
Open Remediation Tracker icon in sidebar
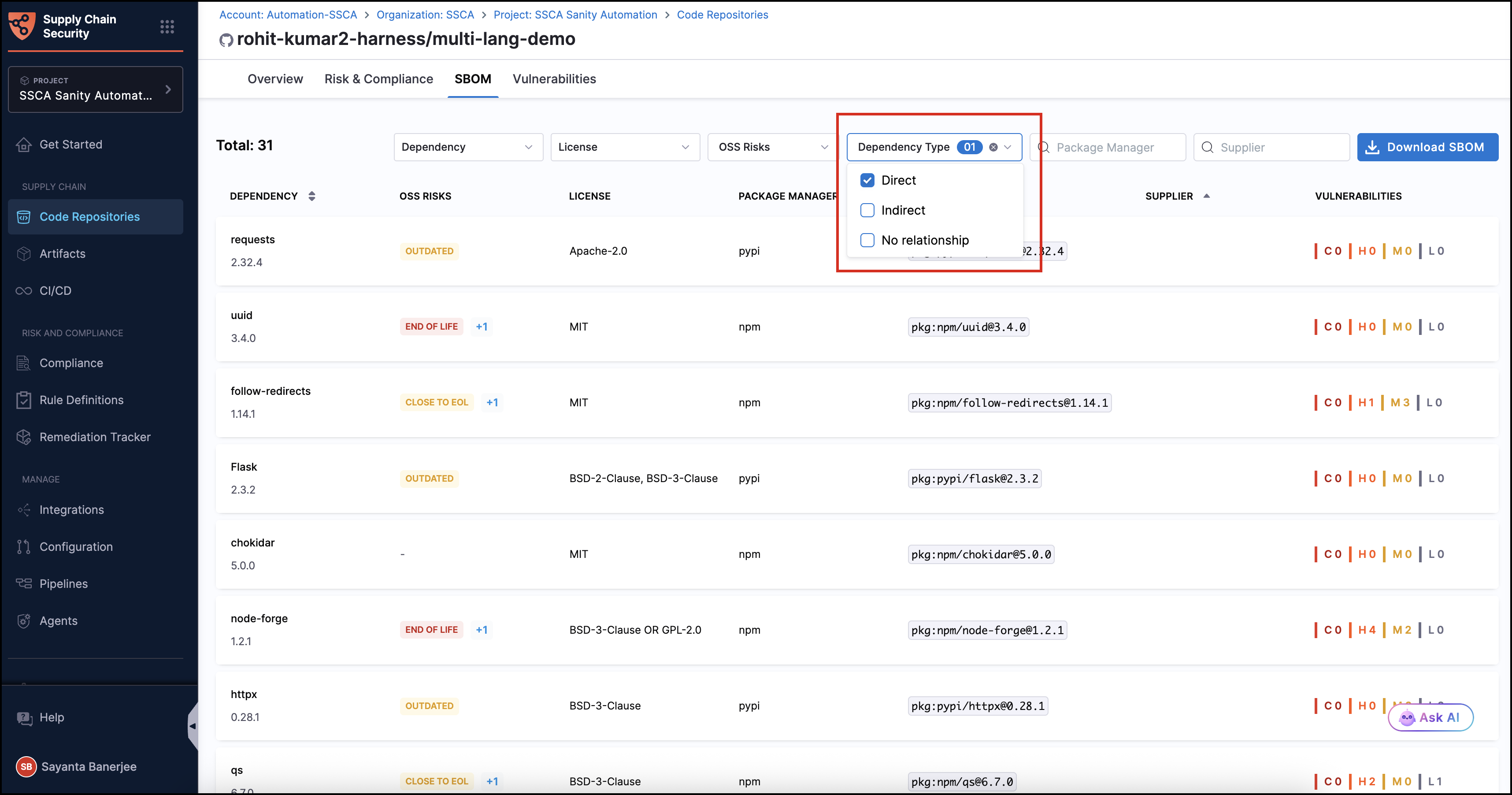click(x=23, y=437)
